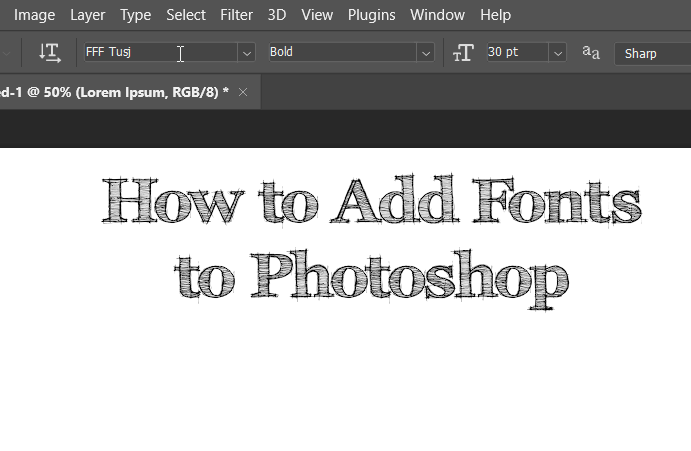This screenshot has height=451, width=691.
Task: Click the 30 pt font size field
Action: coord(518,52)
